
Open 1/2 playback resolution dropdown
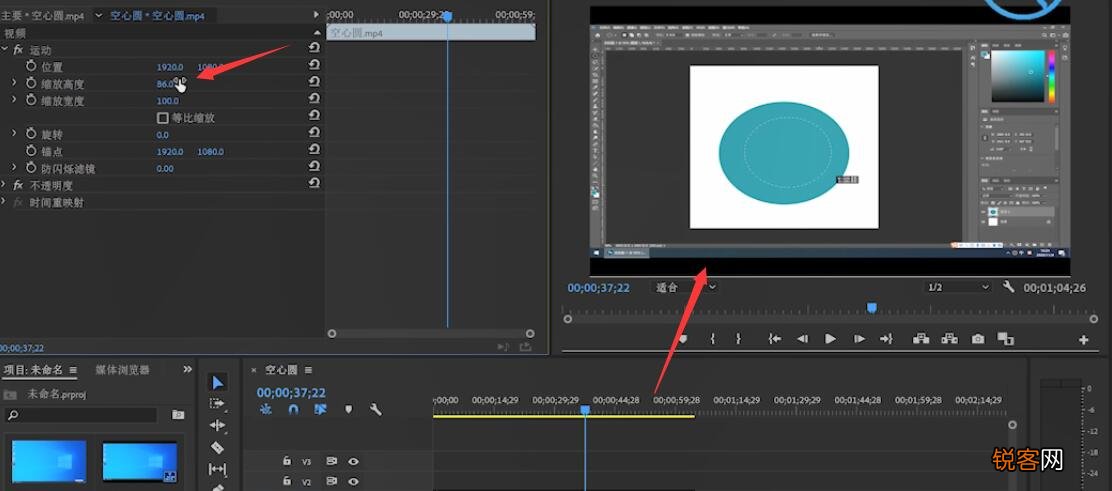tap(958, 287)
